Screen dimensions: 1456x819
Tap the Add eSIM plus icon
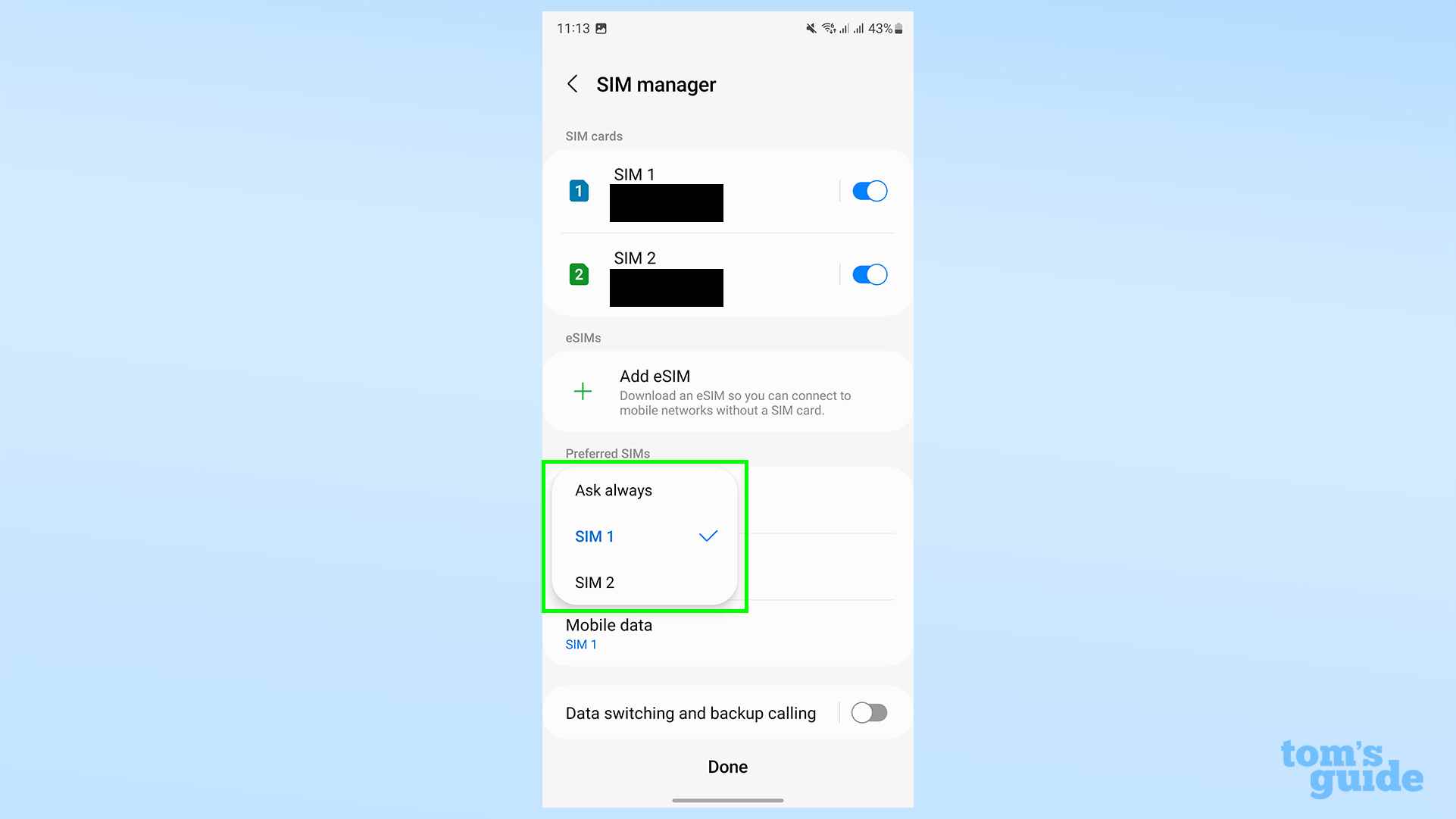tap(582, 391)
